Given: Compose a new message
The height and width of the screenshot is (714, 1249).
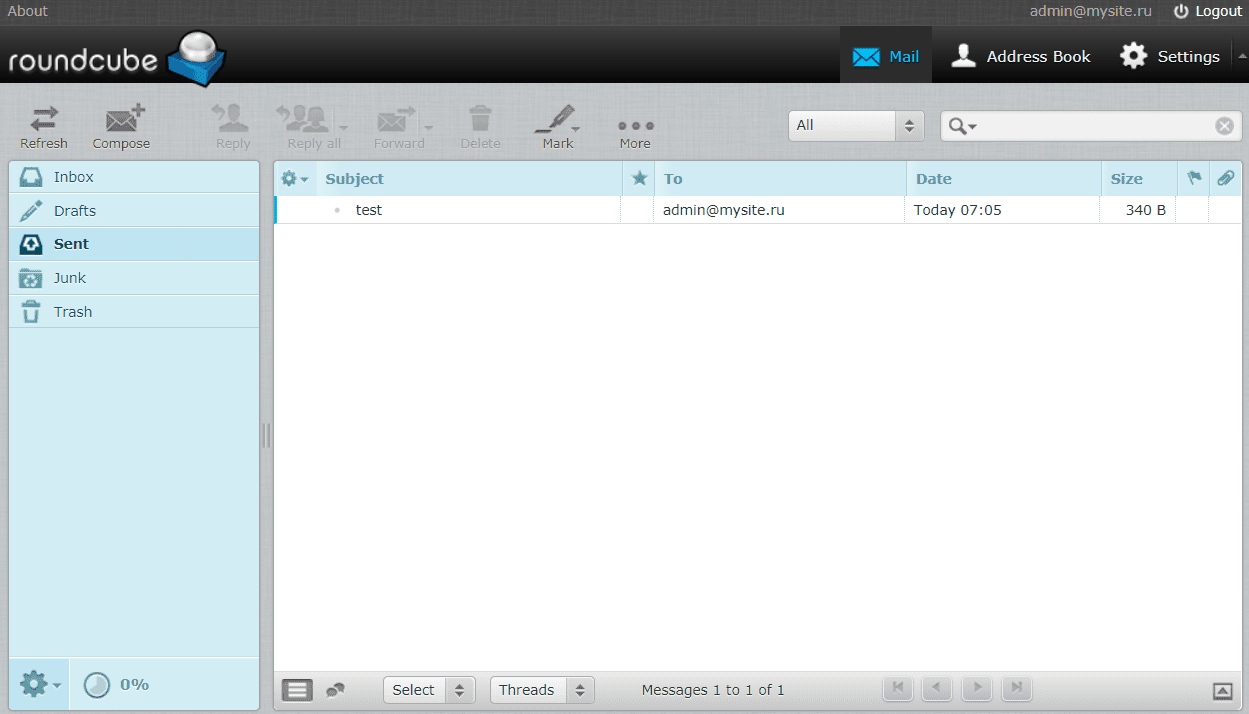Looking at the screenshot, I should click(121, 127).
